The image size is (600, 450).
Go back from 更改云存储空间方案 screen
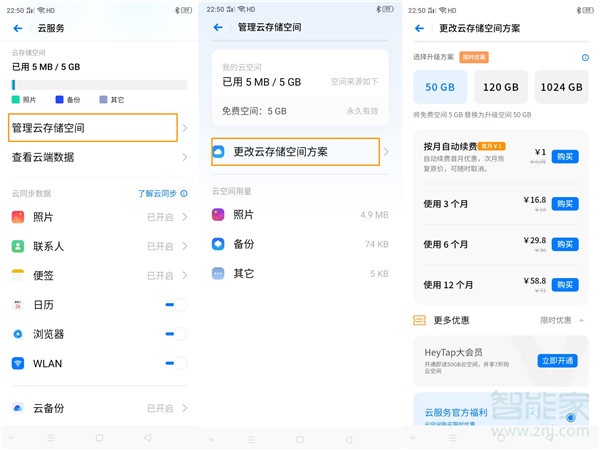(419, 28)
